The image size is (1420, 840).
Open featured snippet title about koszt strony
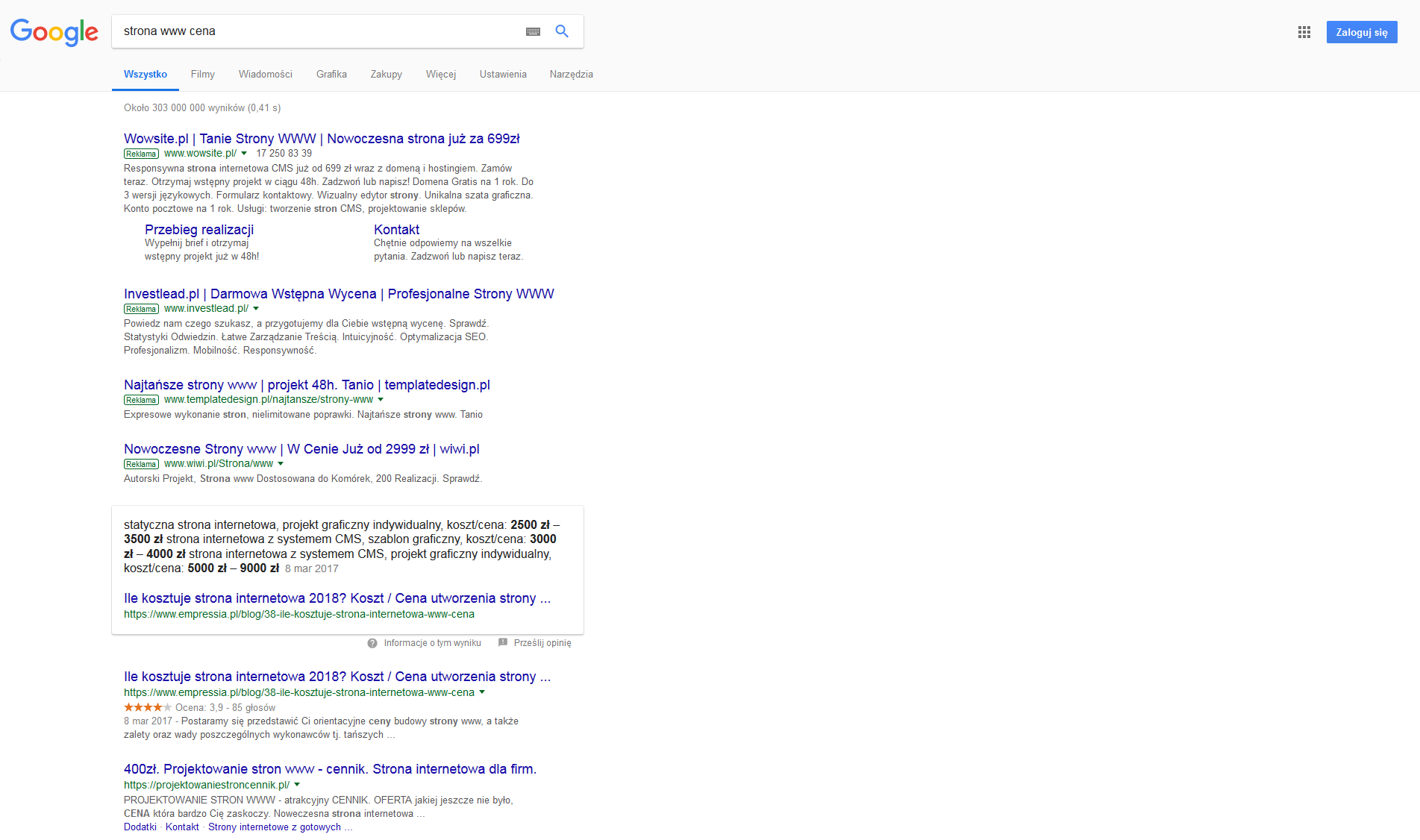point(337,598)
